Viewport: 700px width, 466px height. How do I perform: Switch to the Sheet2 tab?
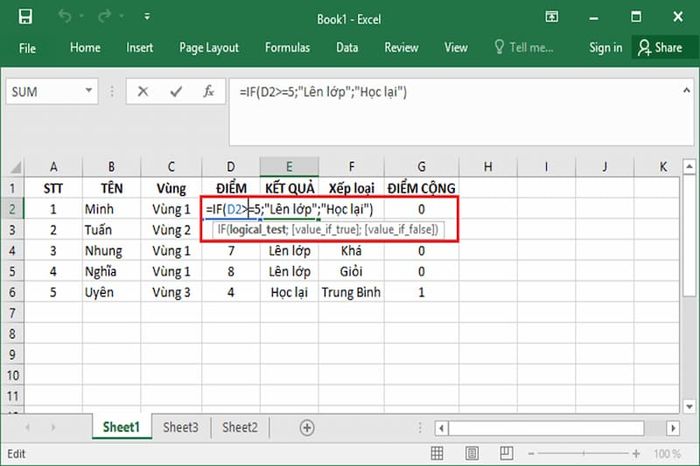tap(240, 427)
